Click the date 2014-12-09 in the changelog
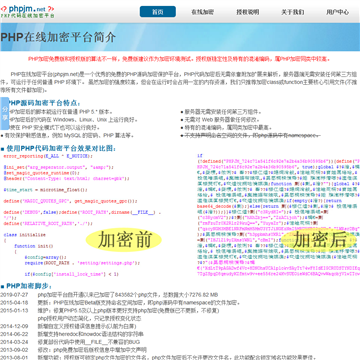The width and height of the screenshot is (360, 360). pyautogui.click(x=14, y=326)
